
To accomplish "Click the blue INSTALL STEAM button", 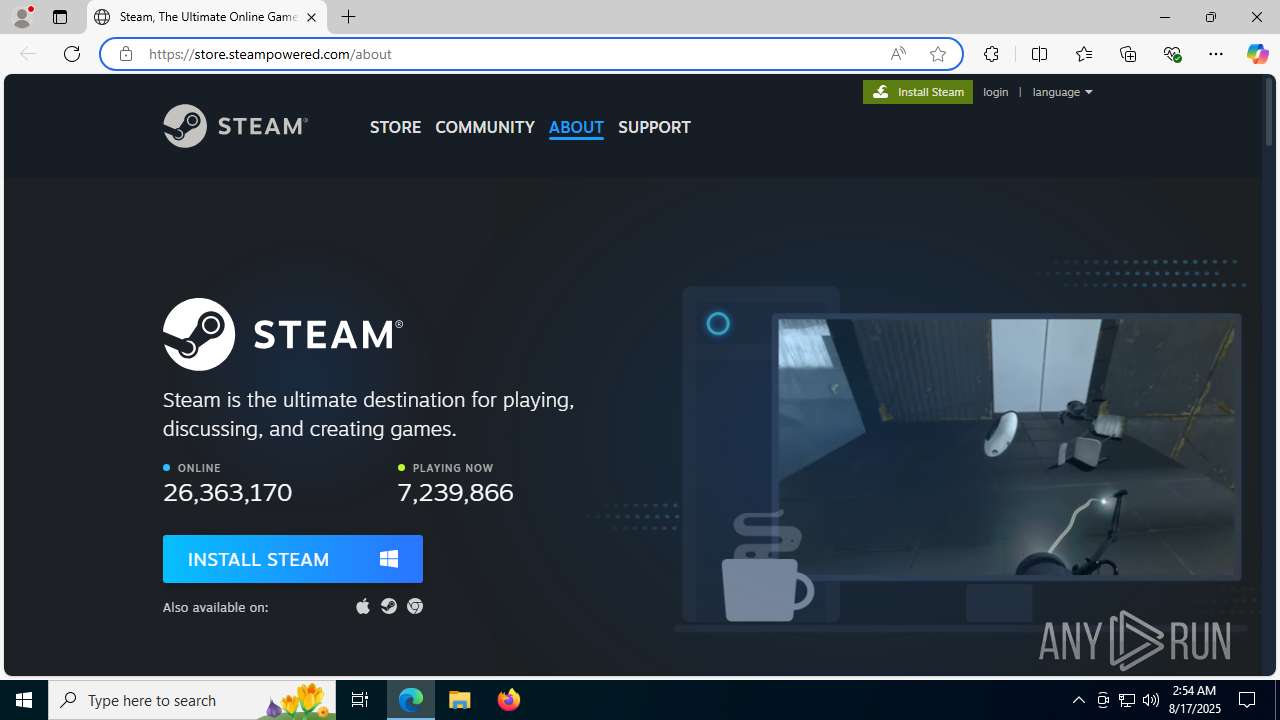I will 293,559.
